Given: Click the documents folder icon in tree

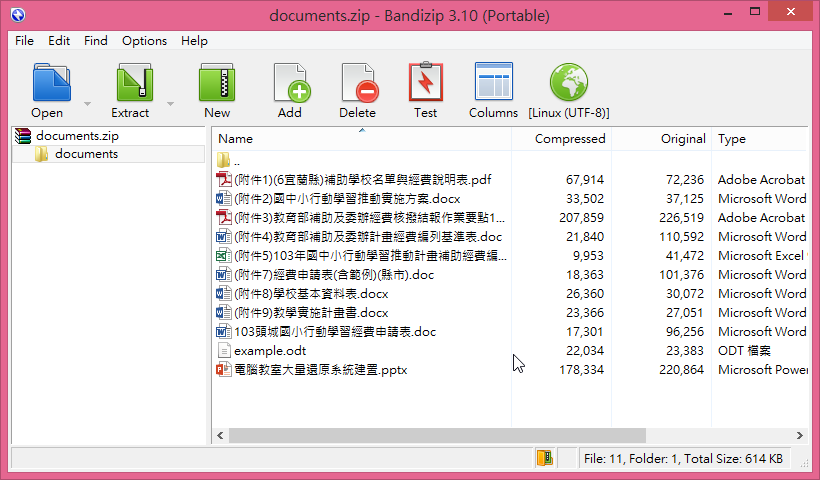Looking at the screenshot, I should pyautogui.click(x=41, y=154).
